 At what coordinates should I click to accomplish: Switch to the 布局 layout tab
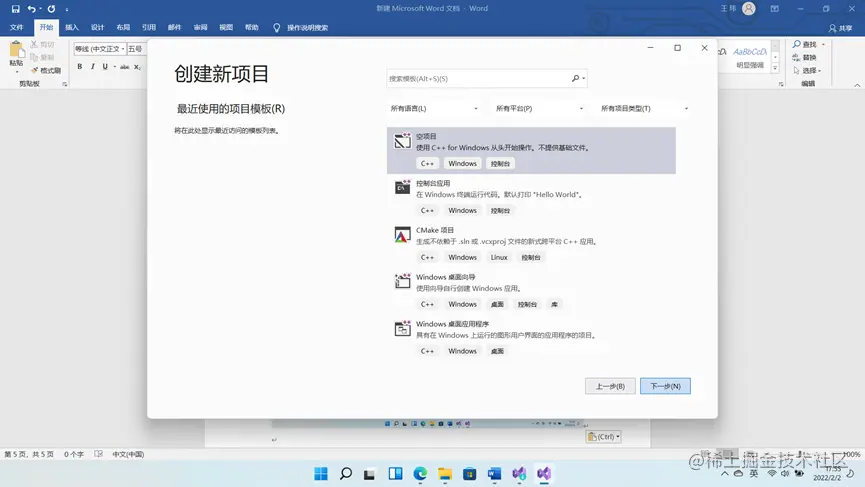click(x=123, y=28)
